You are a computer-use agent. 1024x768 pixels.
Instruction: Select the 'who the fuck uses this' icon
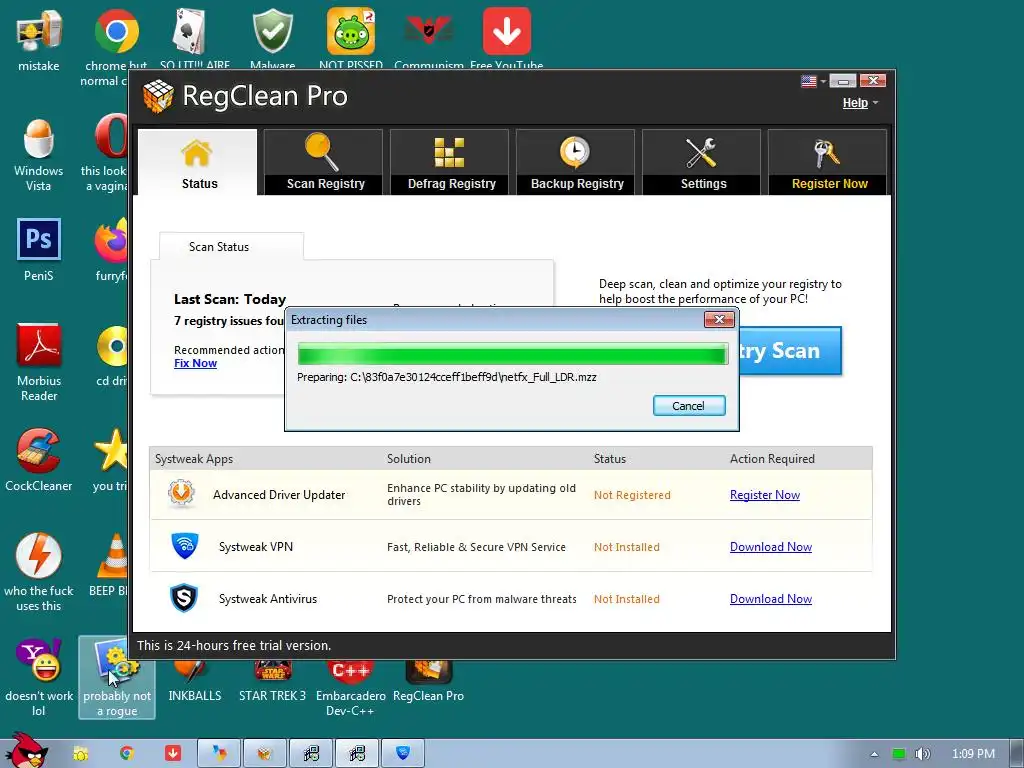[x=39, y=573]
